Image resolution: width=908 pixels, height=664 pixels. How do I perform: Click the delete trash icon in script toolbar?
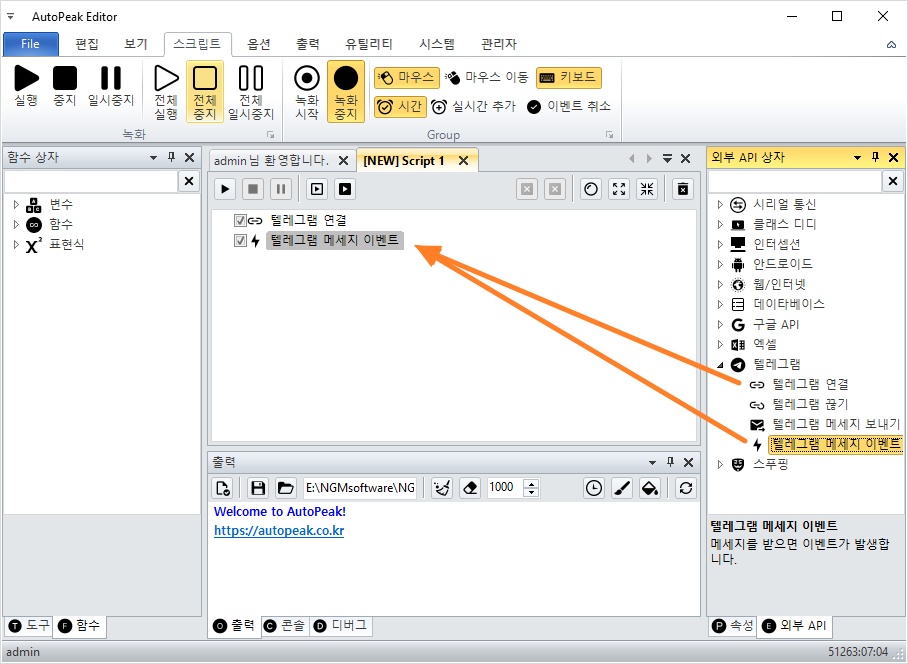683,189
